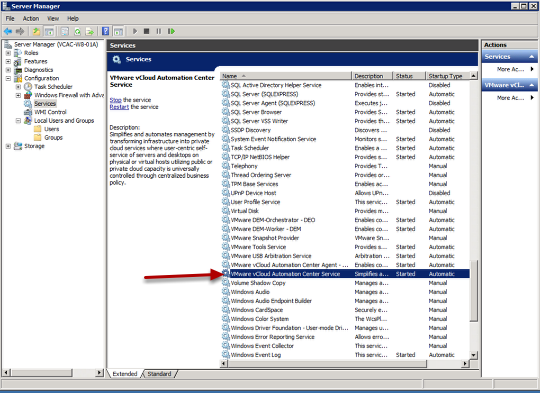Click the Users folder icon
This screenshot has height=393, width=540.
[x=38, y=129]
